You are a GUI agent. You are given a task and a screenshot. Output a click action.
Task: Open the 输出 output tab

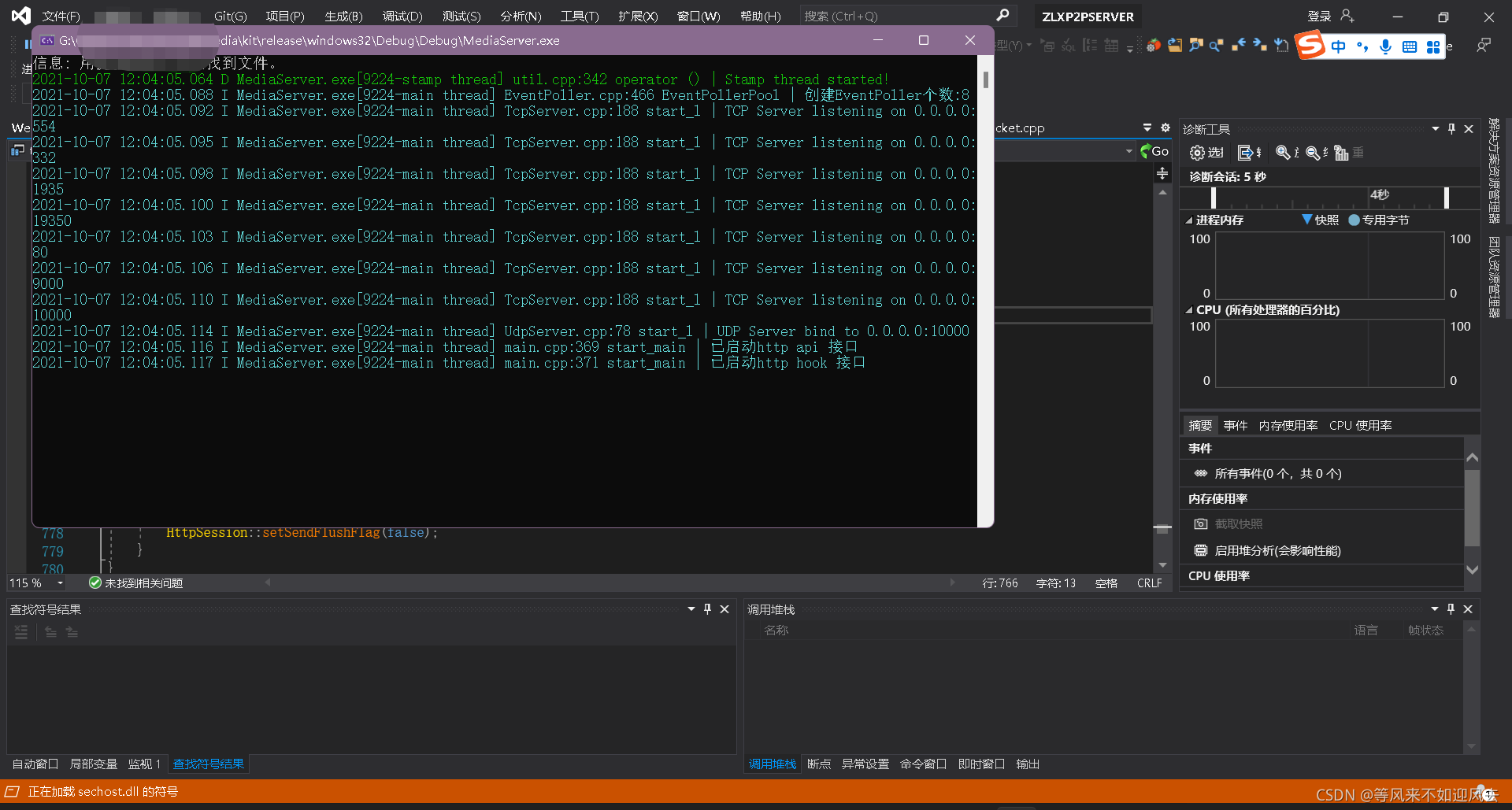[x=1028, y=764]
